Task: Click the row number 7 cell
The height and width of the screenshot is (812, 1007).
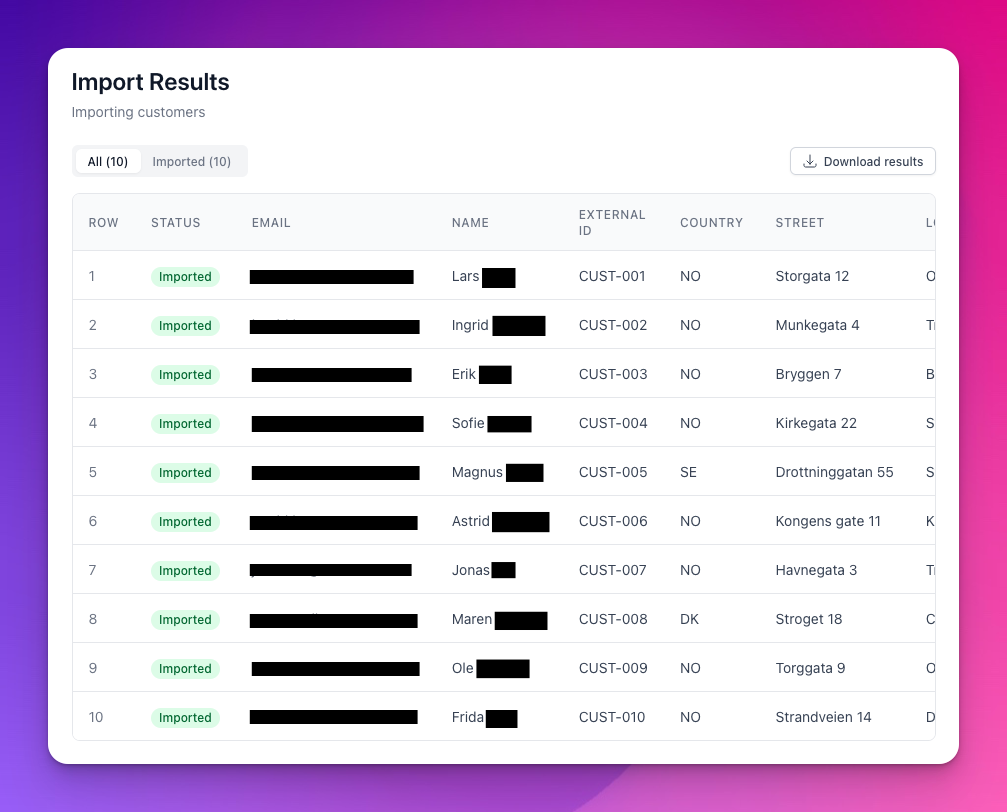Action: tap(92, 570)
